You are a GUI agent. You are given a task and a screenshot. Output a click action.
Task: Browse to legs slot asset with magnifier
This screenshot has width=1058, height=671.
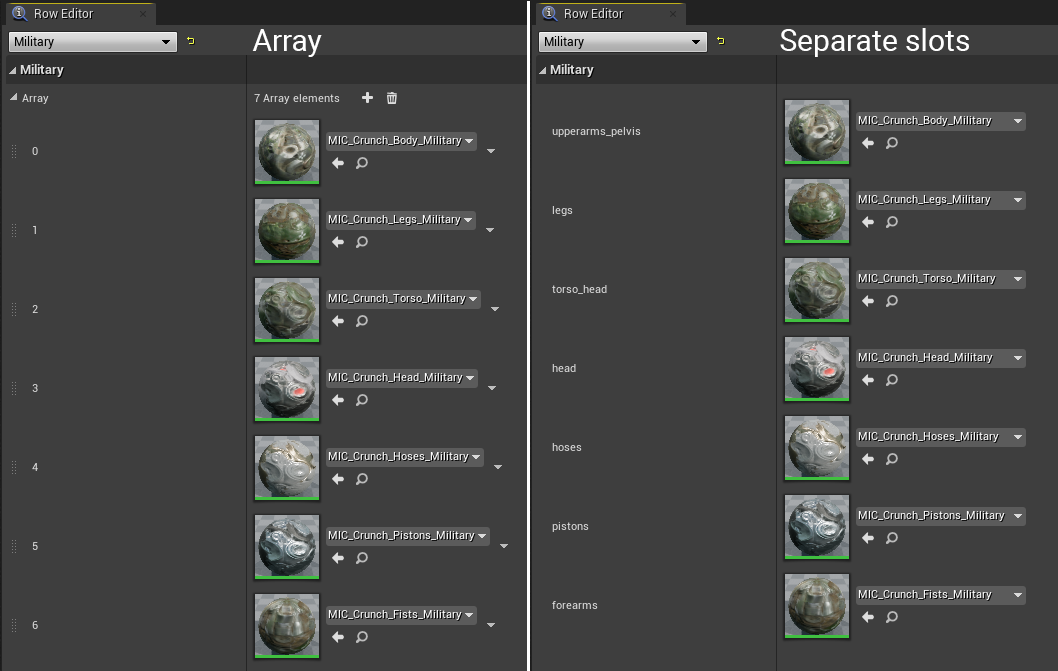tap(891, 222)
